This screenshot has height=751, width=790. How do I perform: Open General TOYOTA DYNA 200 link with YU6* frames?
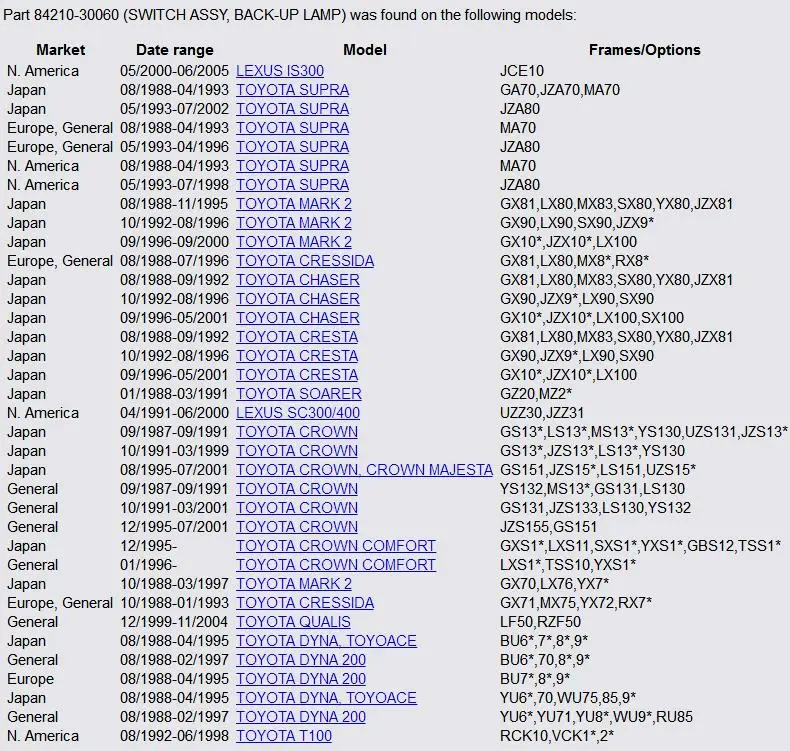coord(301,717)
